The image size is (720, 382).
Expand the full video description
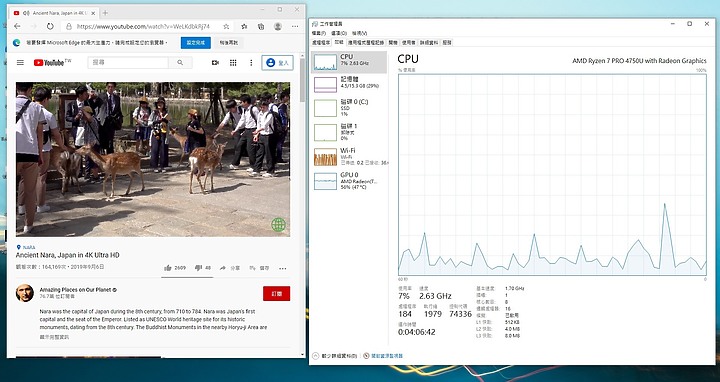(54, 337)
